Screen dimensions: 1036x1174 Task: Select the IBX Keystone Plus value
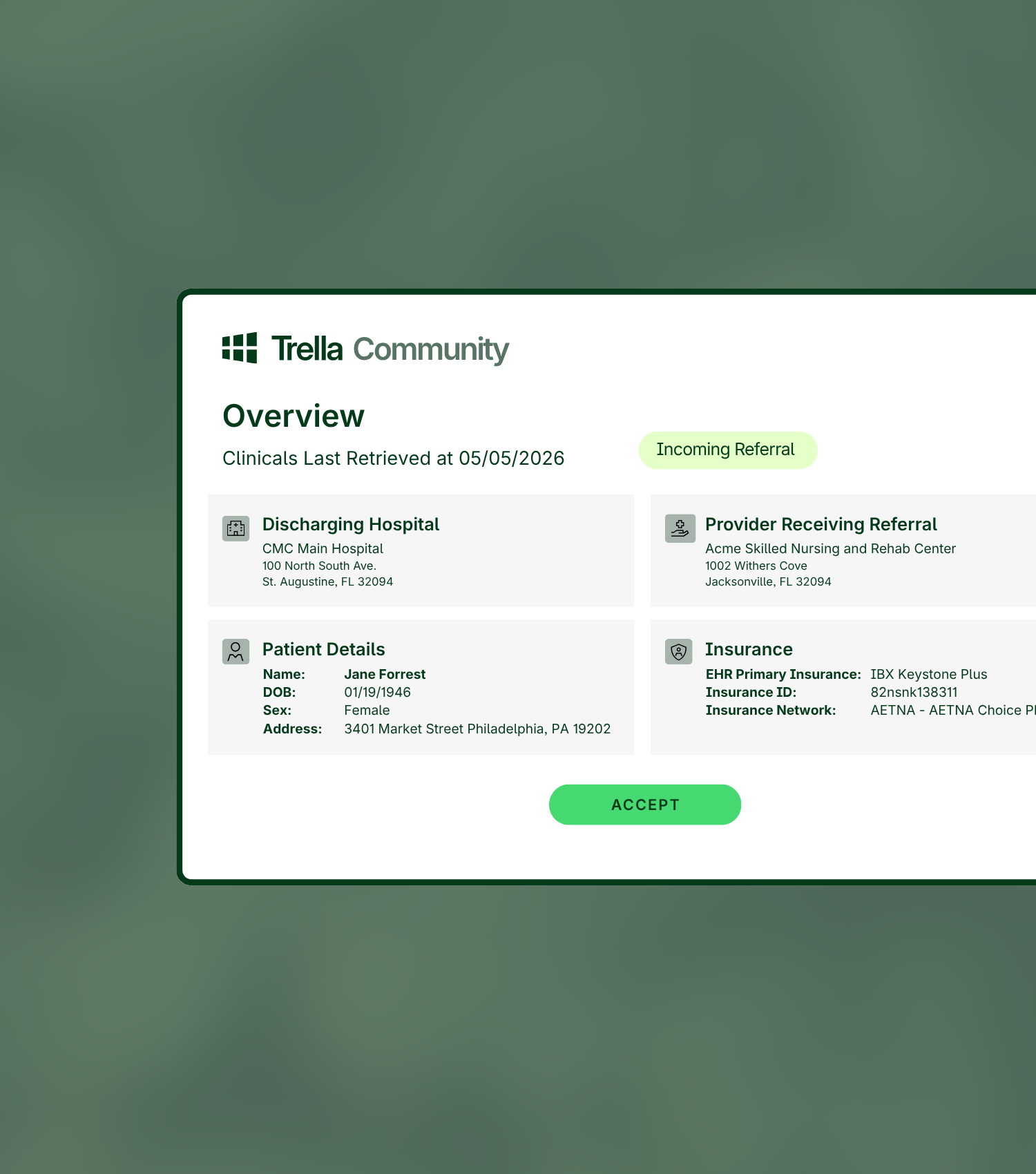point(928,674)
